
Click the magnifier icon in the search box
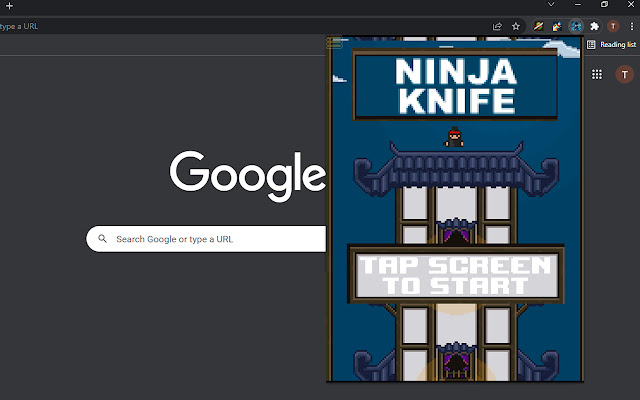point(102,239)
